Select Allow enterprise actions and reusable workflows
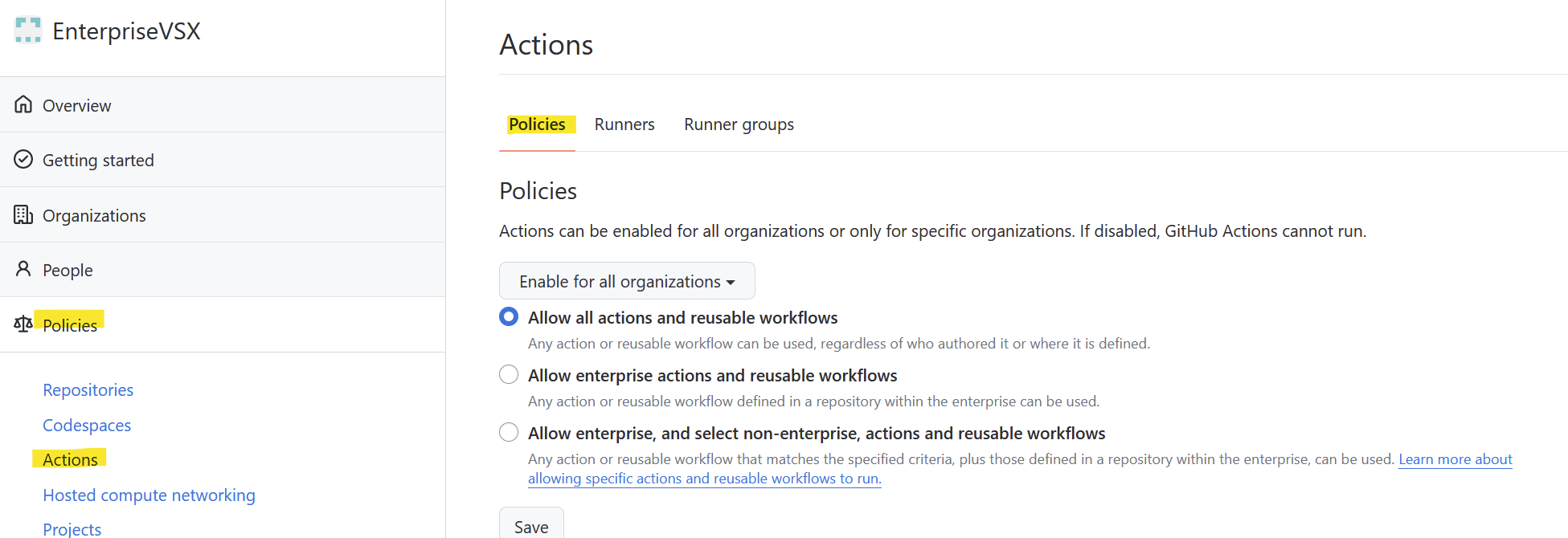 click(x=509, y=374)
